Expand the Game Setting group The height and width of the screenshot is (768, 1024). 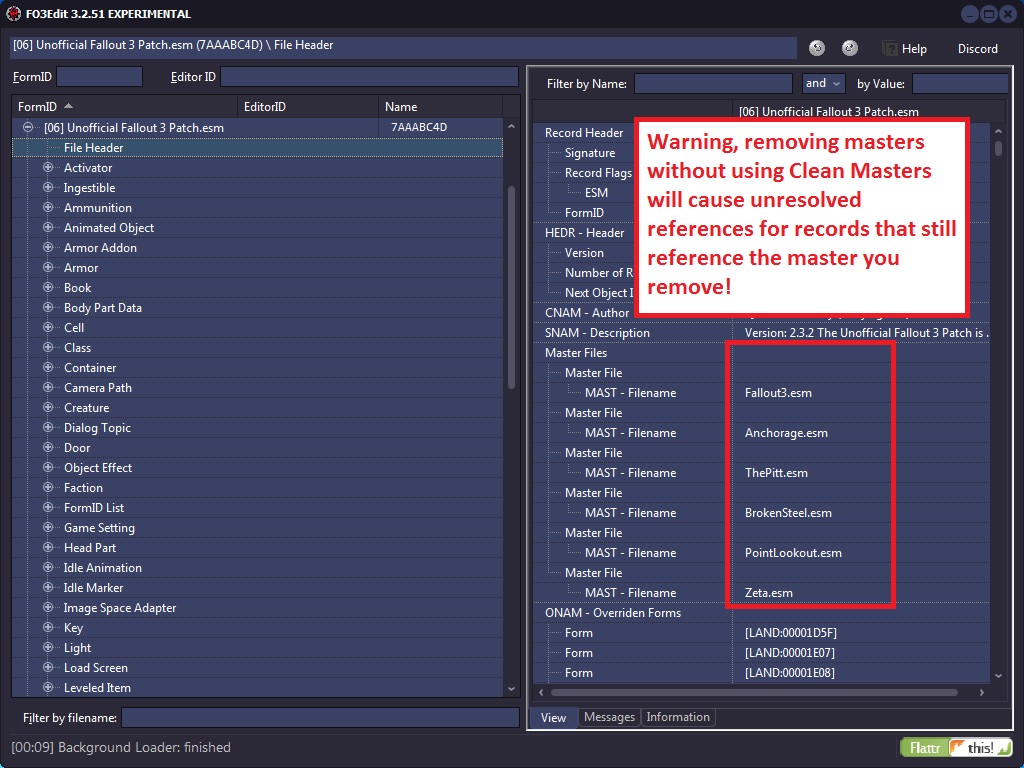[48, 527]
